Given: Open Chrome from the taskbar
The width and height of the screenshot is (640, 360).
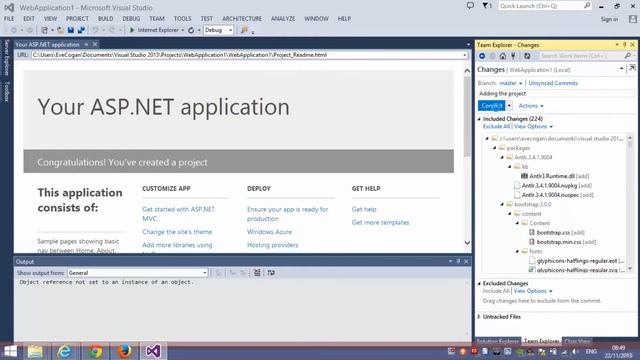Looking at the screenshot, I should pos(95,351).
